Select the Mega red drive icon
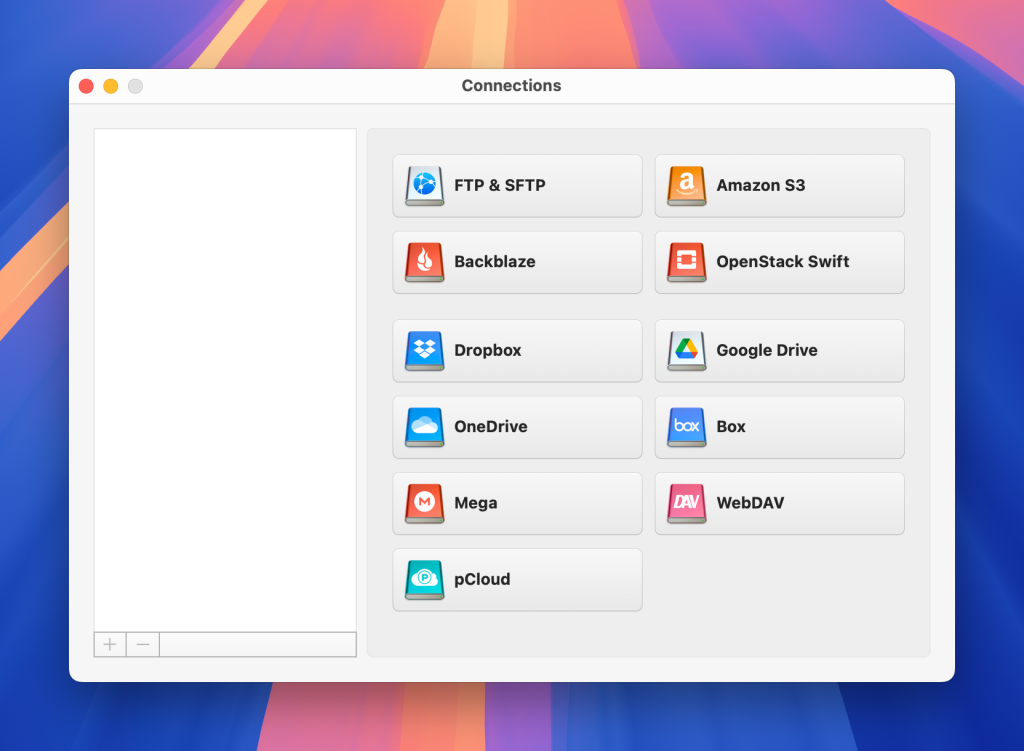This screenshot has height=751, width=1024. 424,503
